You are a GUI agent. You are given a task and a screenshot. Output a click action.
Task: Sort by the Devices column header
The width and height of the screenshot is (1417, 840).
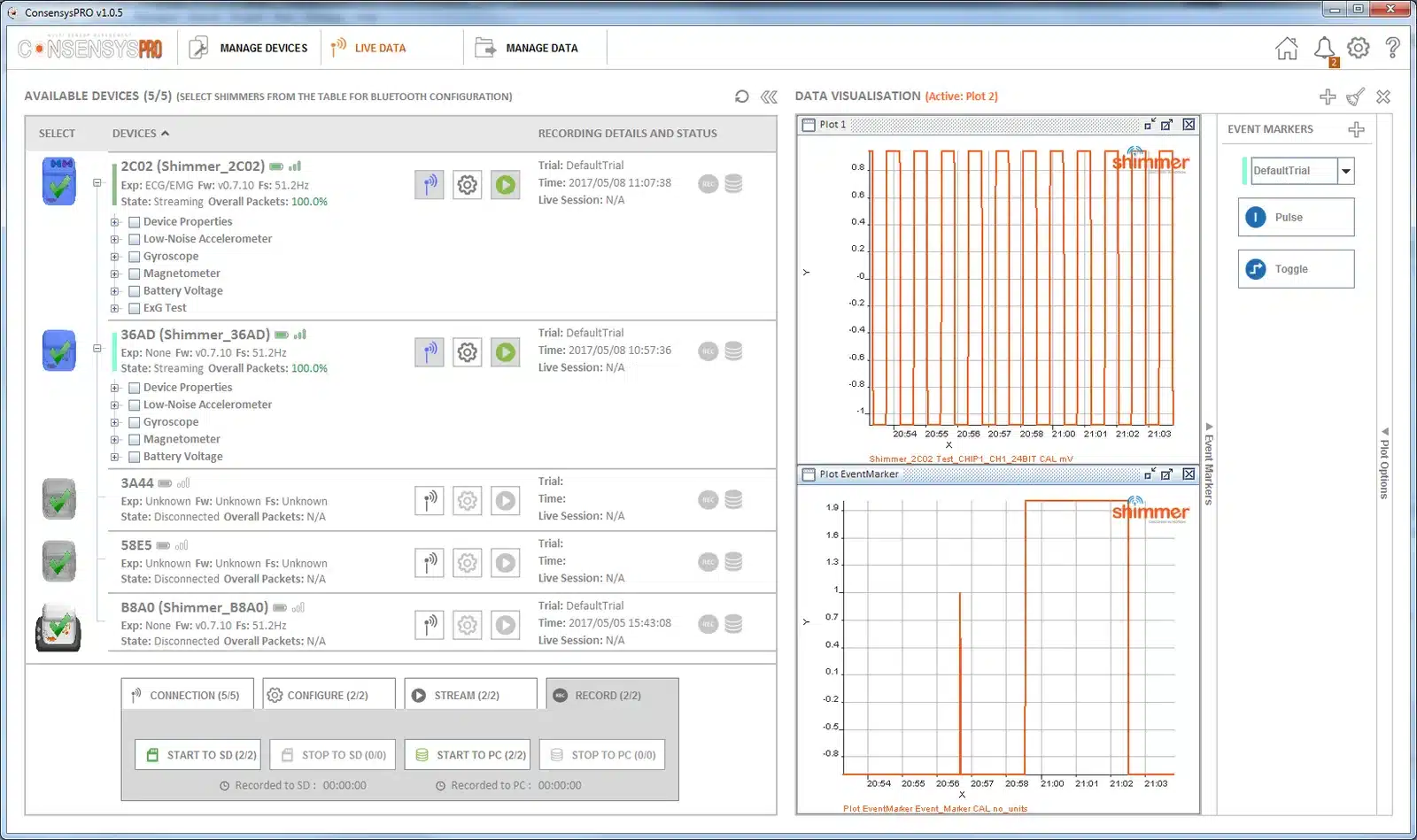[140, 134]
